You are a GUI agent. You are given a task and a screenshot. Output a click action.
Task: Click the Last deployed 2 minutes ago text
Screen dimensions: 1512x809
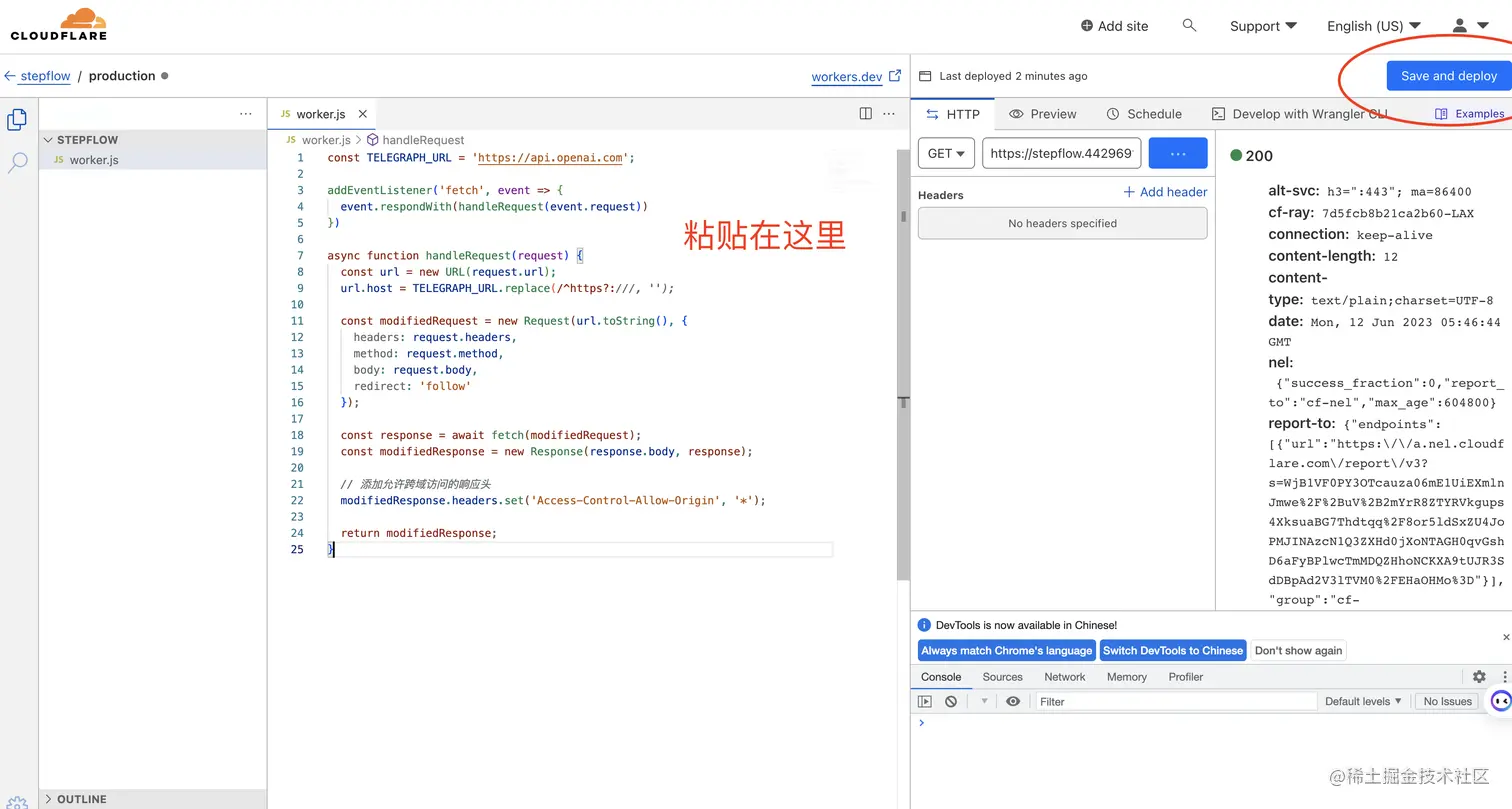pyautogui.click(x=1013, y=76)
